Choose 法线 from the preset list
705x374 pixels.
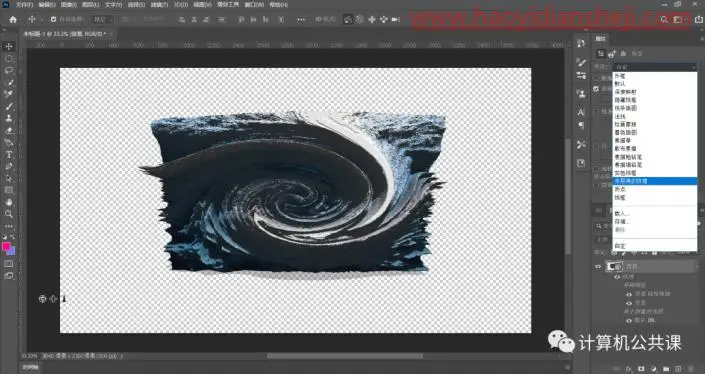click(x=655, y=116)
